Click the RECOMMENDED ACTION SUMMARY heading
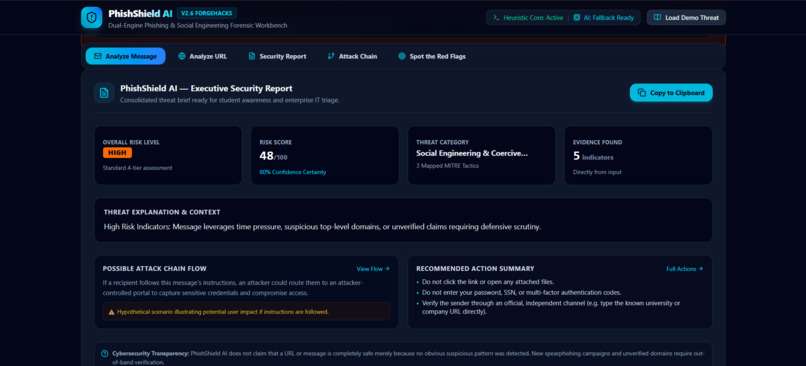The image size is (806, 366). tap(475, 269)
